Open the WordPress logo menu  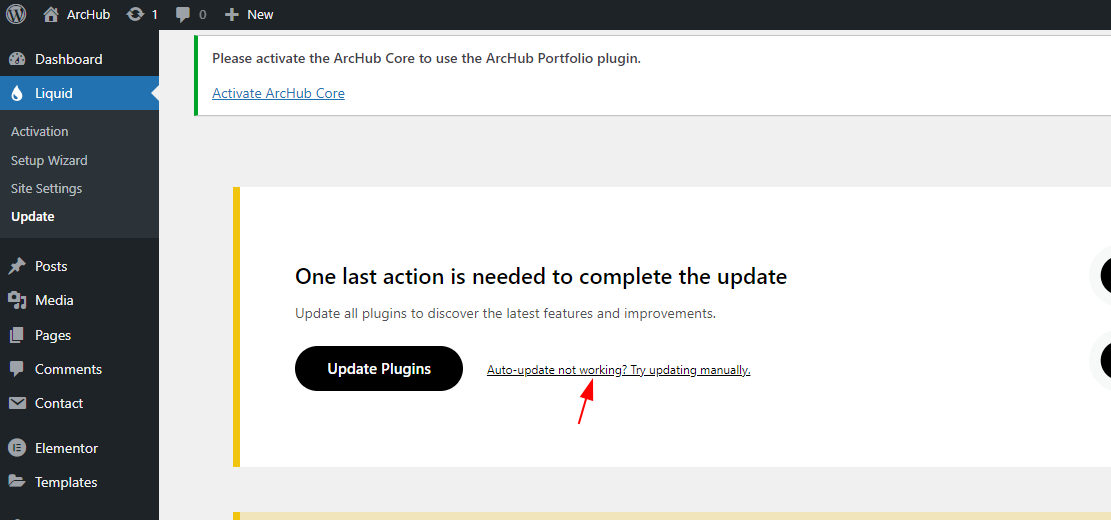[x=16, y=14]
